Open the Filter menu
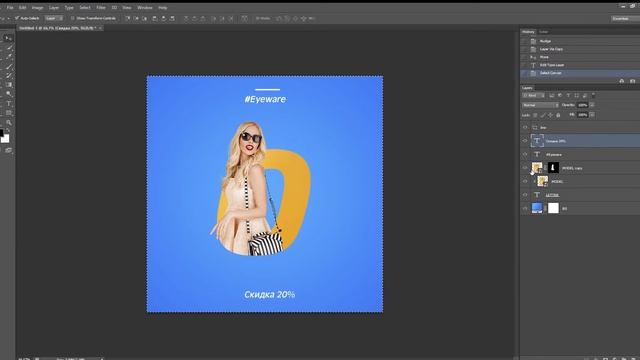Image resolution: width=640 pixels, height=360 pixels. coord(101,8)
